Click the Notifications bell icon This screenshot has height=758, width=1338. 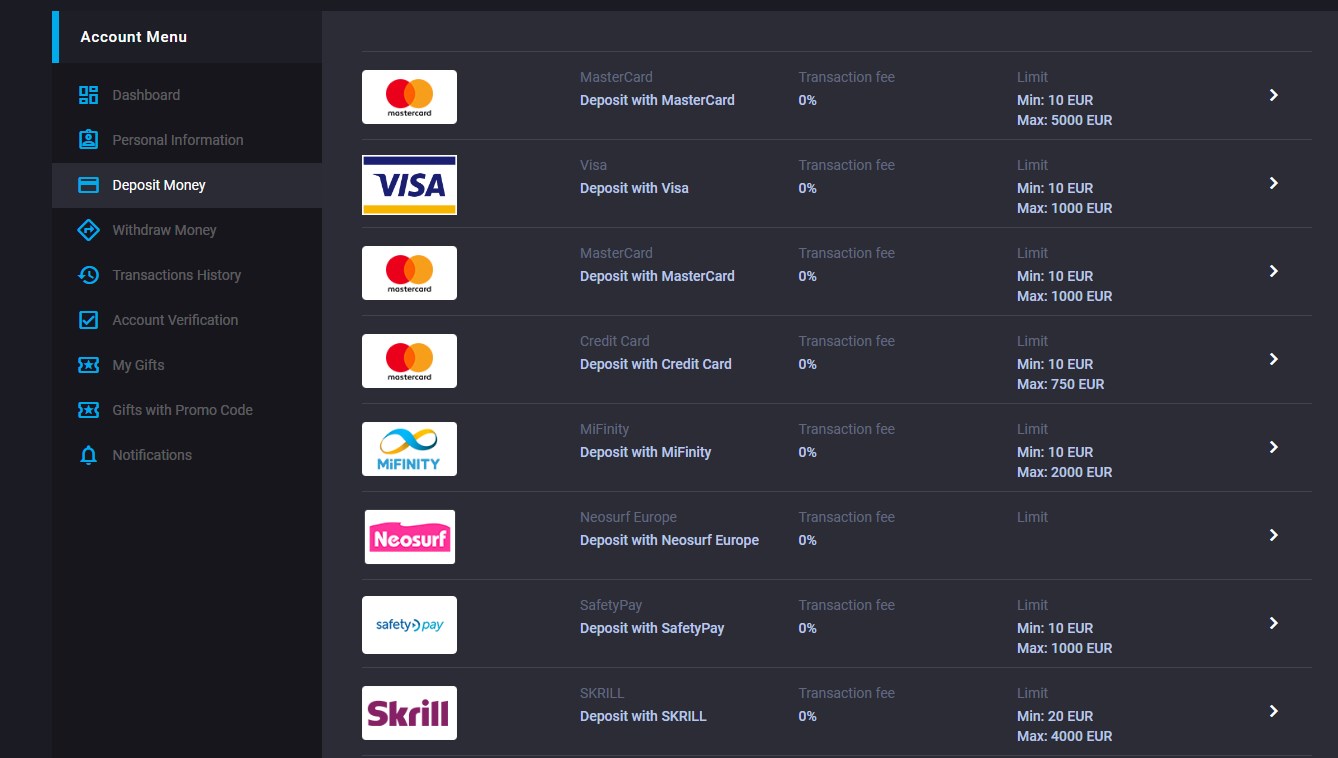tap(88, 455)
